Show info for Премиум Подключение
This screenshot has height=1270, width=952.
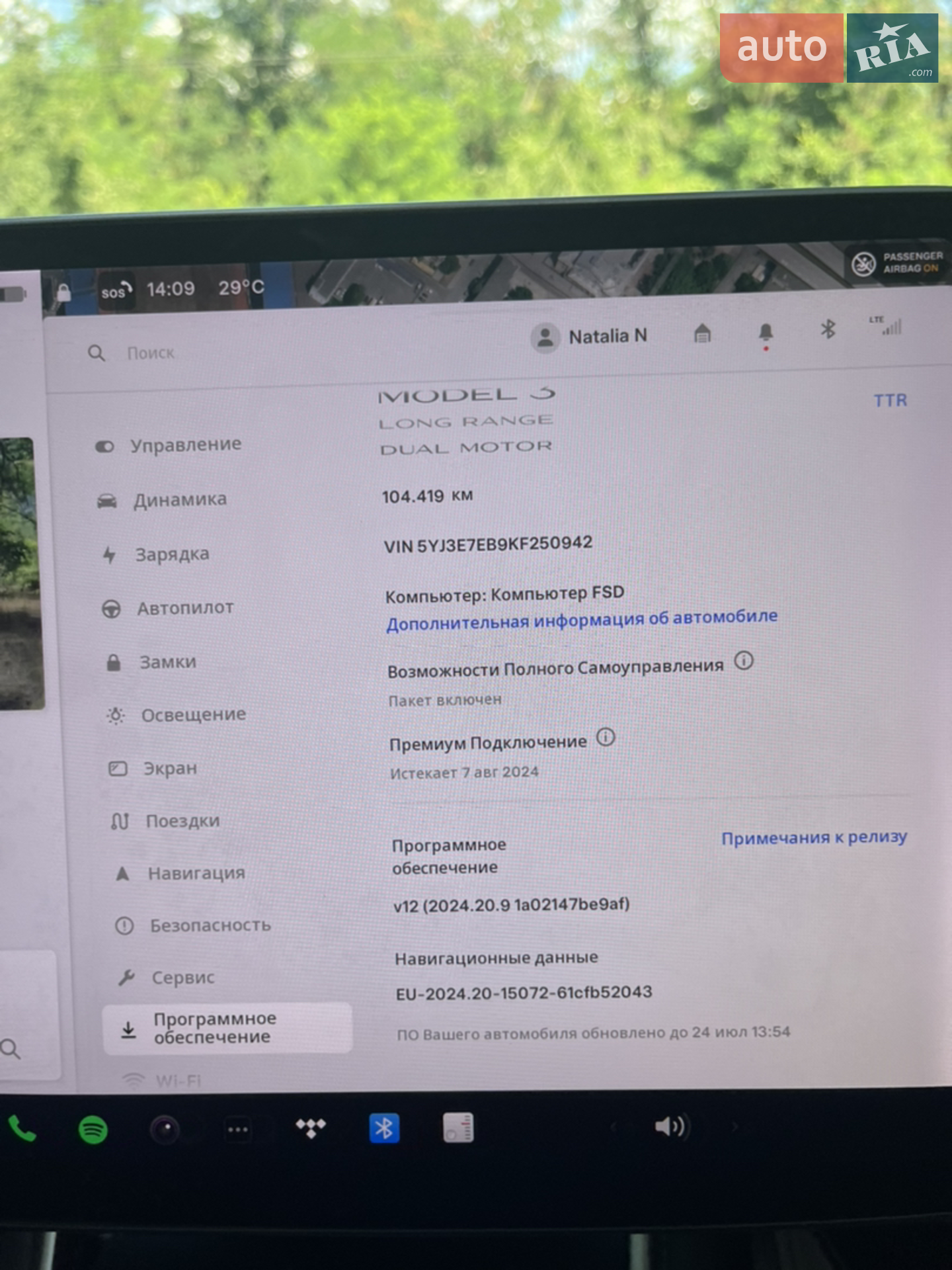(606, 737)
